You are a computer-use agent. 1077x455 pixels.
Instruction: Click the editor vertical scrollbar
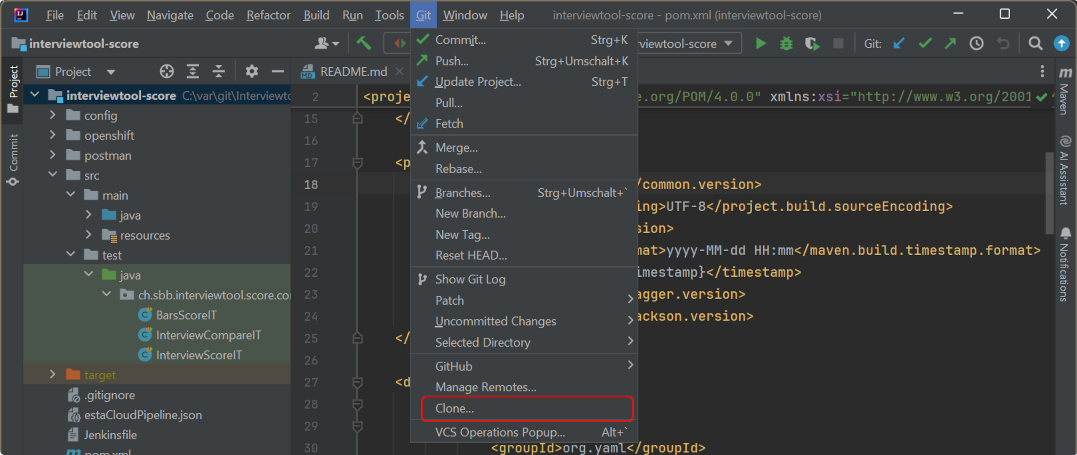1049,194
